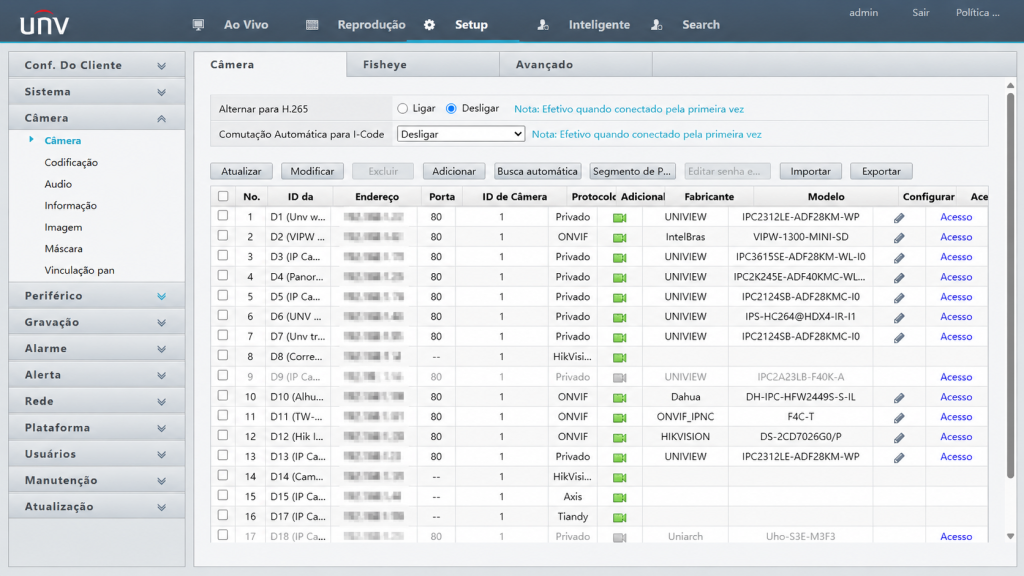Toggle the select-all checkbox in table header
The width and height of the screenshot is (1024, 576).
click(223, 196)
